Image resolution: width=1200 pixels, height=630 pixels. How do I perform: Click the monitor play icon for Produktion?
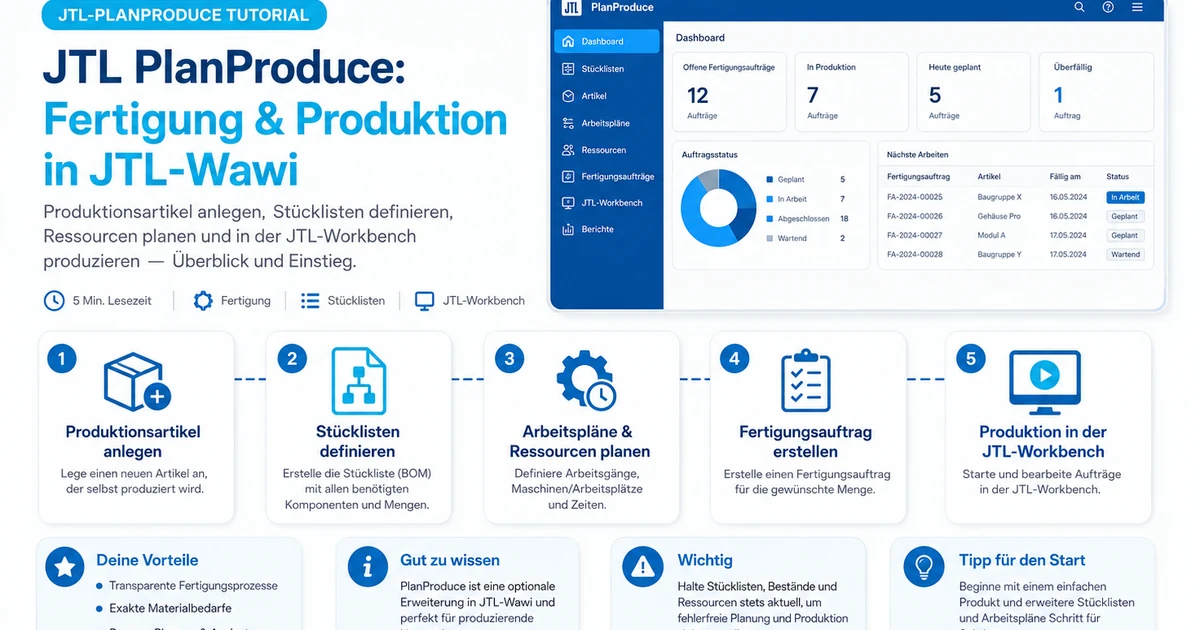[x=1044, y=382]
